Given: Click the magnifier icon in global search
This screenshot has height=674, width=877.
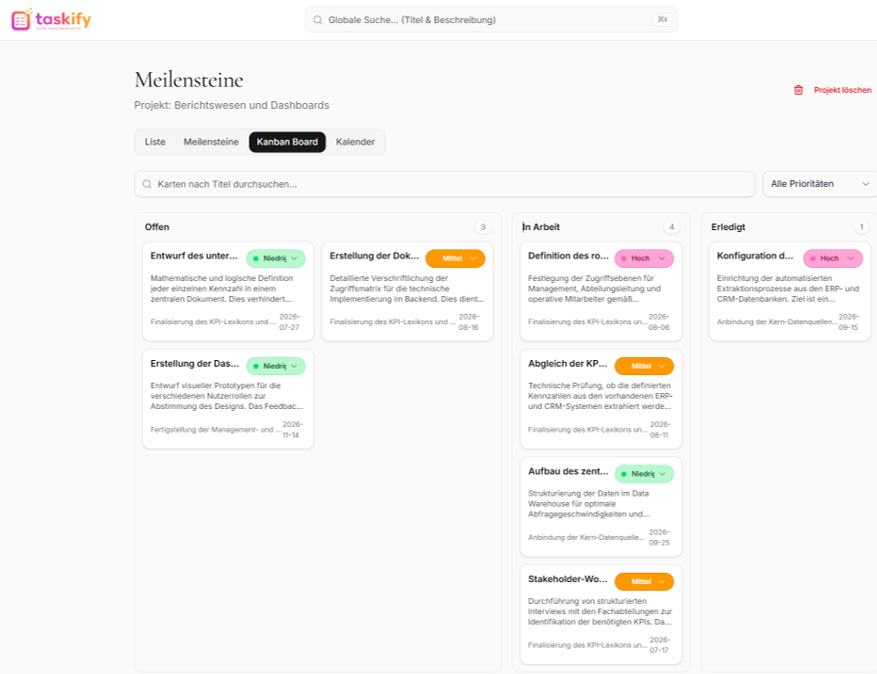Looking at the screenshot, I should [318, 20].
